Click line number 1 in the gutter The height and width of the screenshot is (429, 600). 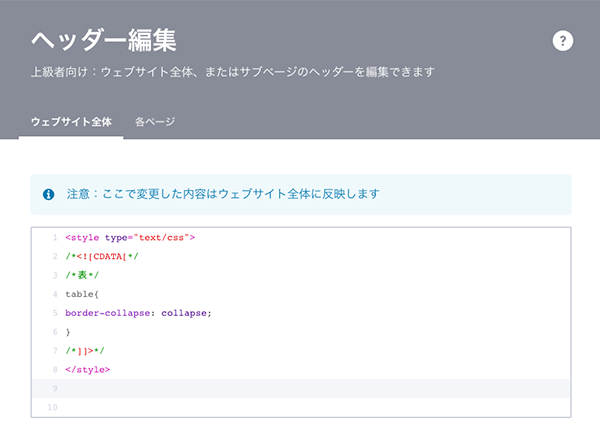tap(55, 238)
